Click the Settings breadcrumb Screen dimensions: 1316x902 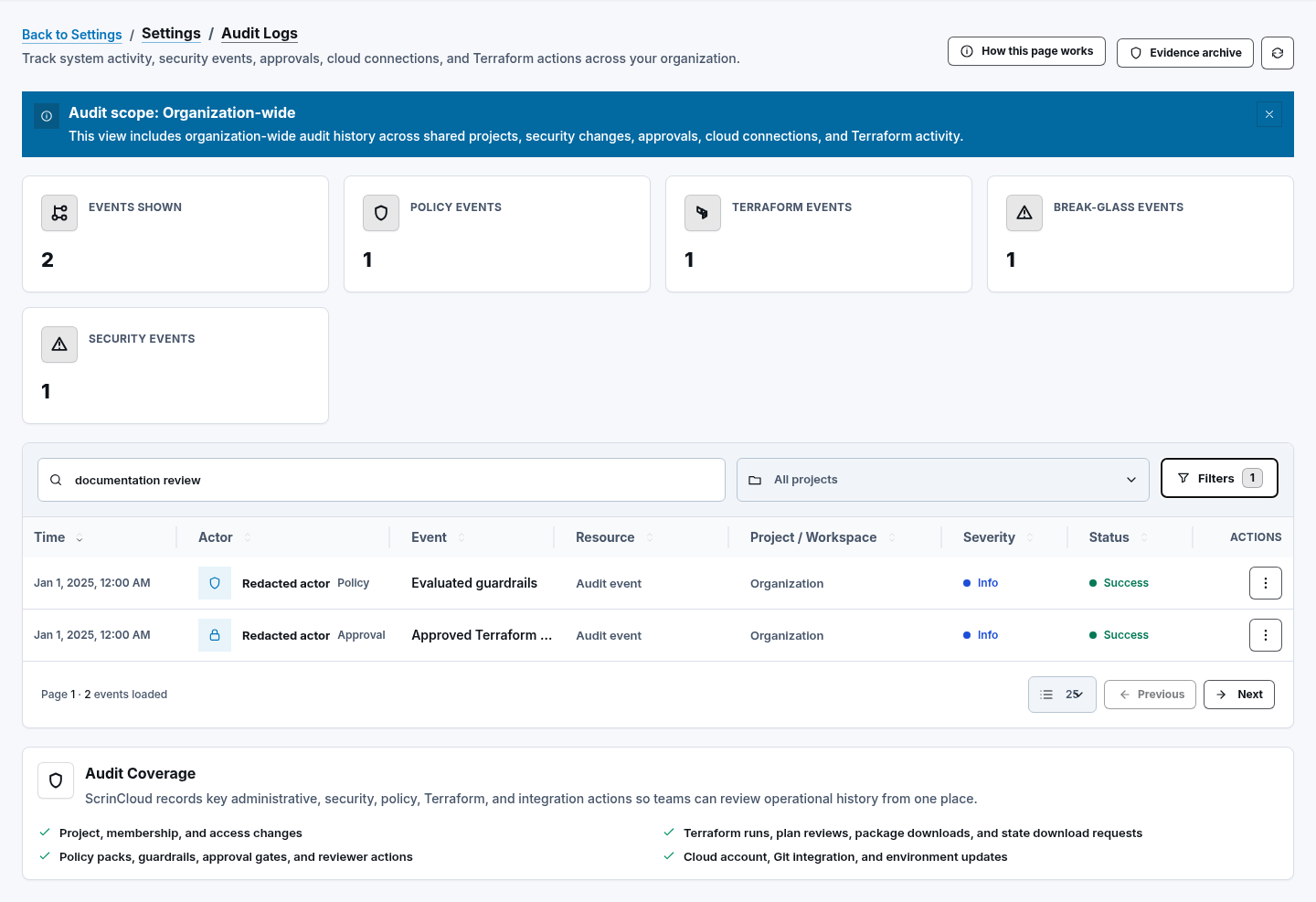tap(171, 34)
